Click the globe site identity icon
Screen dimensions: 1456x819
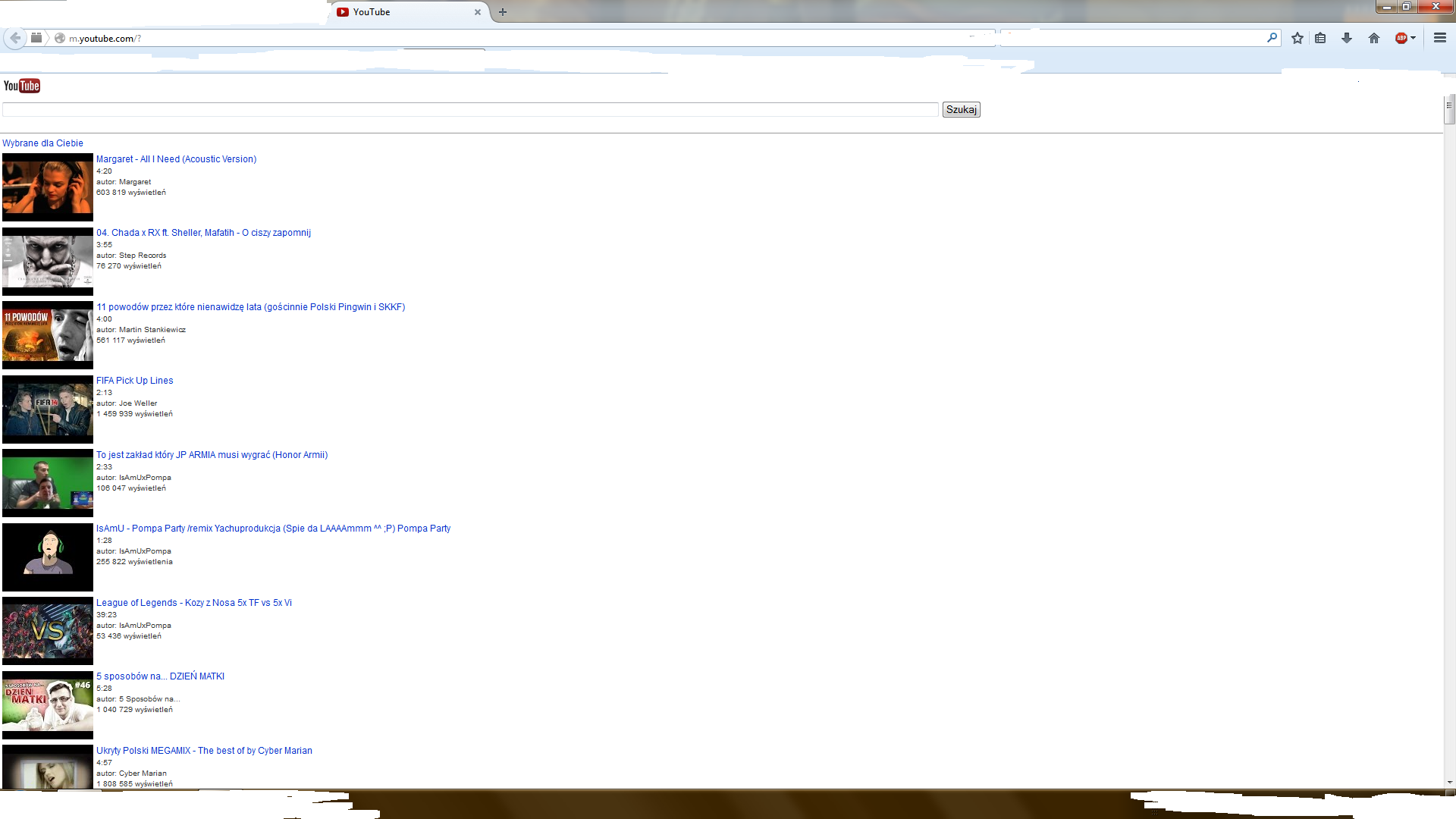click(60, 38)
